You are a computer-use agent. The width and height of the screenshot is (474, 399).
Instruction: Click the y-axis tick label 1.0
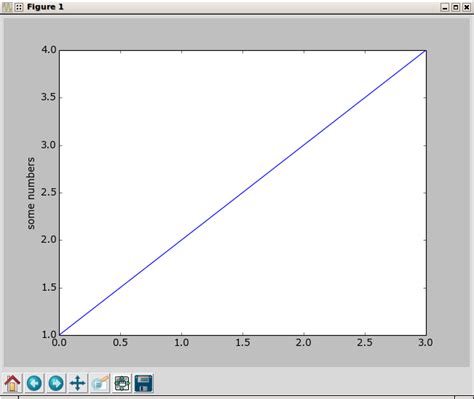coord(49,335)
